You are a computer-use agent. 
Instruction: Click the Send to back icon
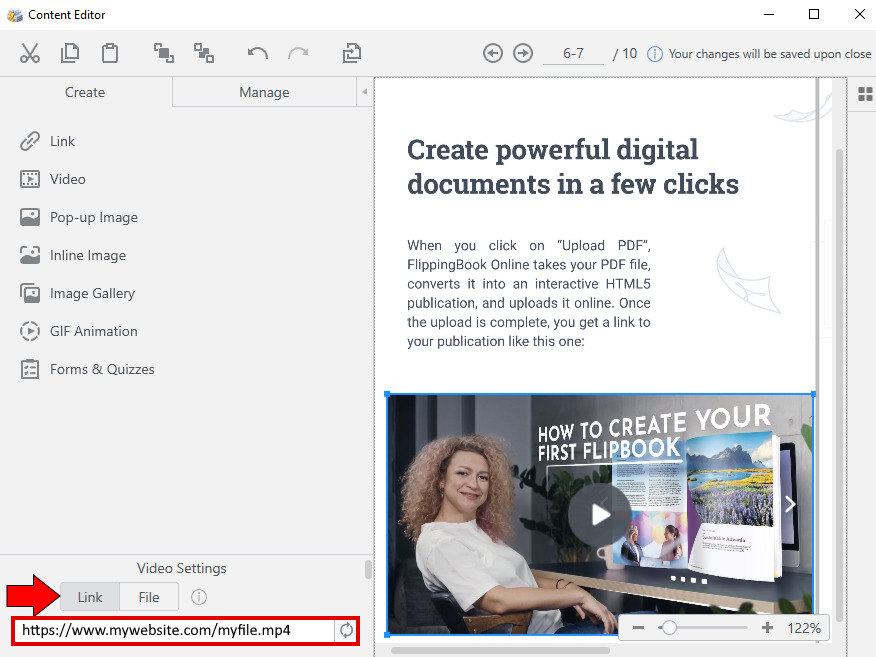pyautogui.click(x=204, y=53)
